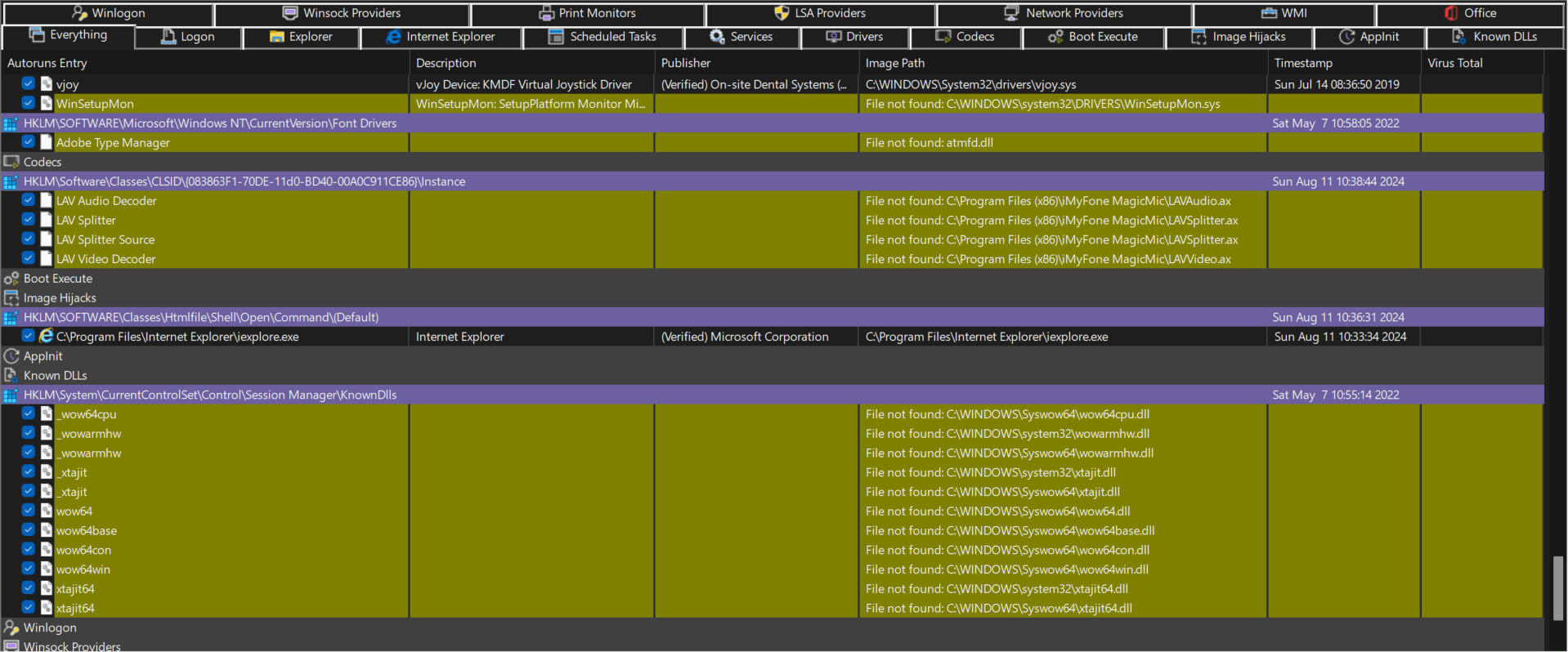Click the Known DLLs tab icon
This screenshot has width=1568, height=652.
[1458, 37]
